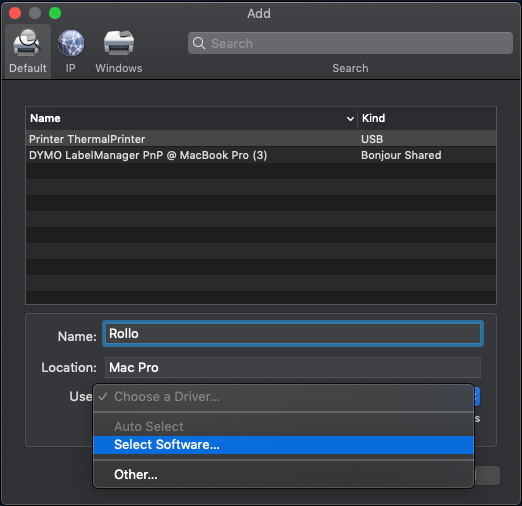
Task: Select the Default printer browser icon
Action: coord(27,43)
